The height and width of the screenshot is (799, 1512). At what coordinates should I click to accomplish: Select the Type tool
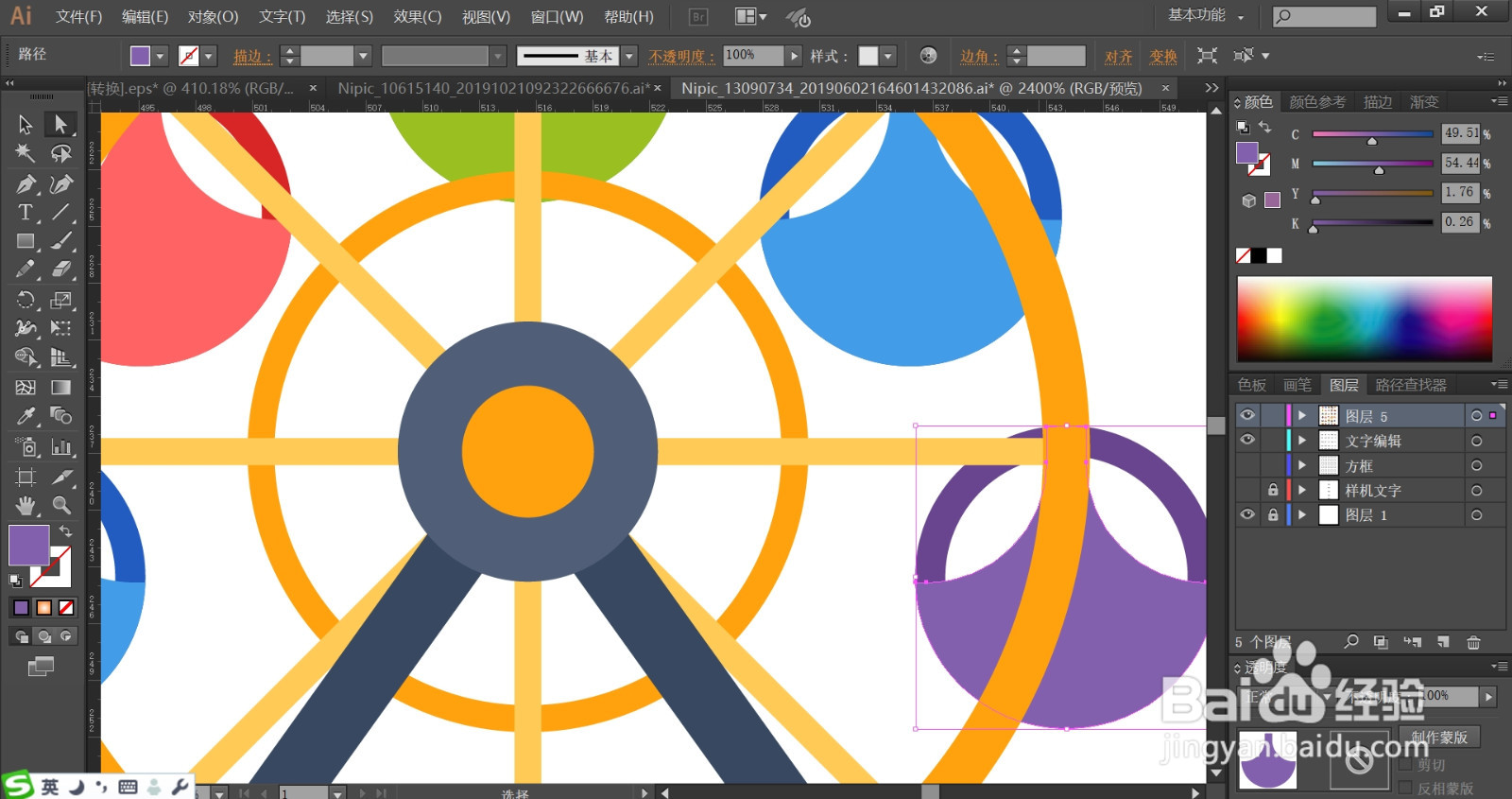point(26,213)
